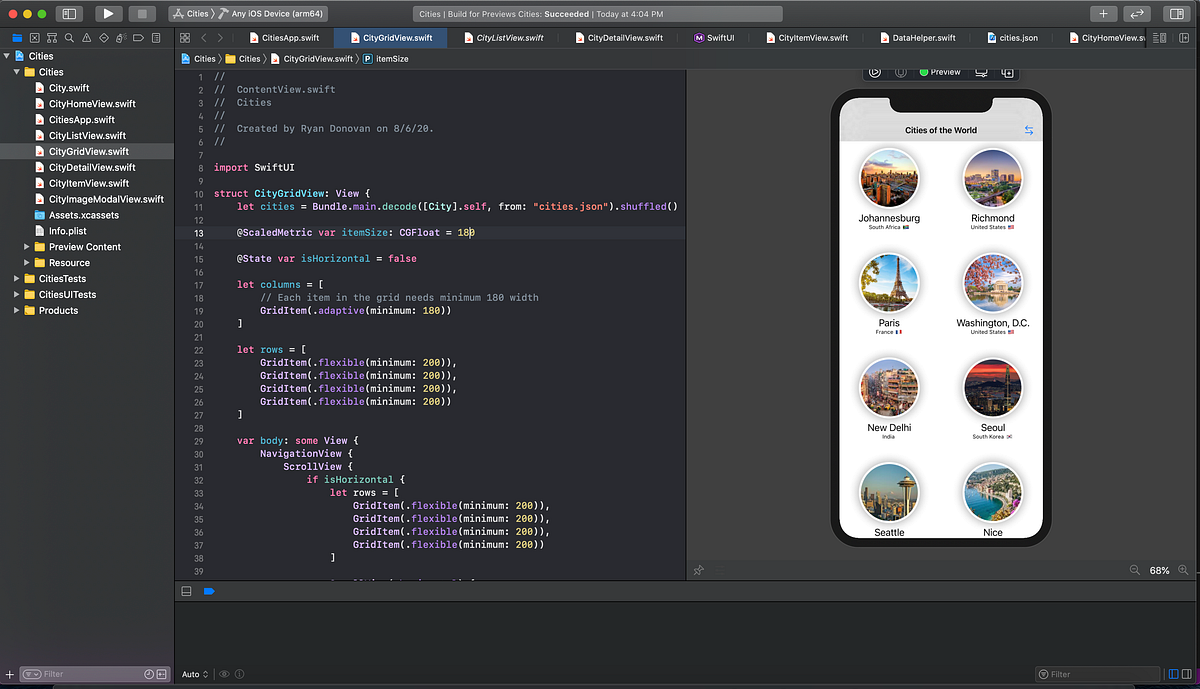Screen dimensions: 1200x689
Task: Select the Issues navigator warning triangle
Action: point(88,37)
